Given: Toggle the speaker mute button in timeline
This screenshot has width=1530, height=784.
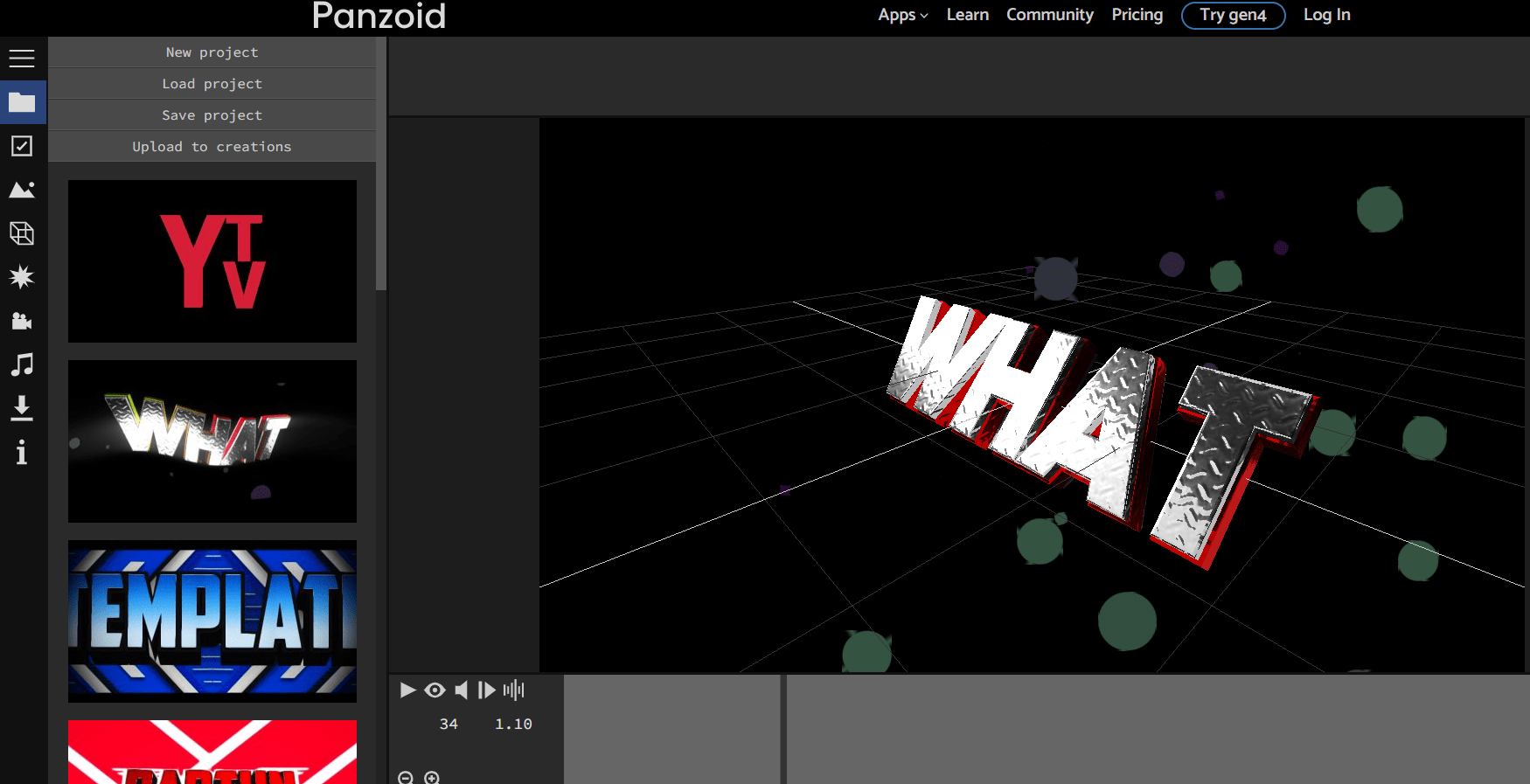Looking at the screenshot, I should point(461,690).
